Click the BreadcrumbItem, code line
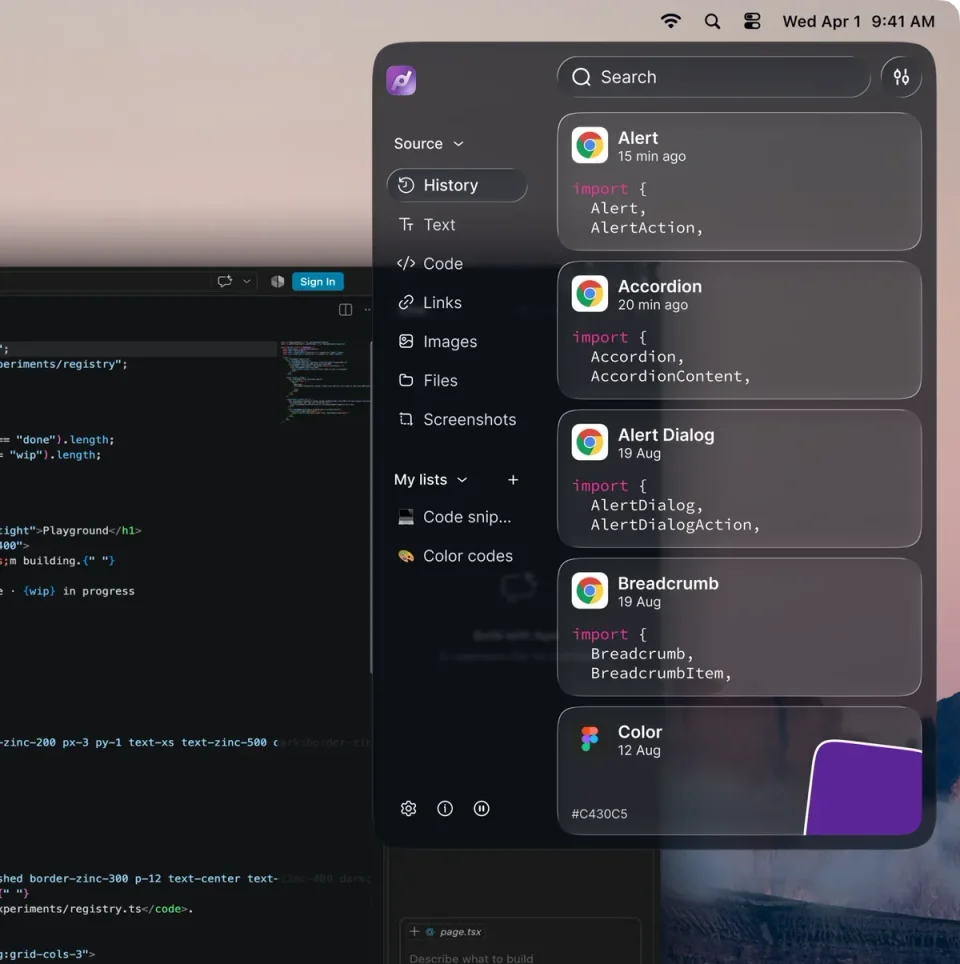Image resolution: width=960 pixels, height=964 pixels. [661, 673]
